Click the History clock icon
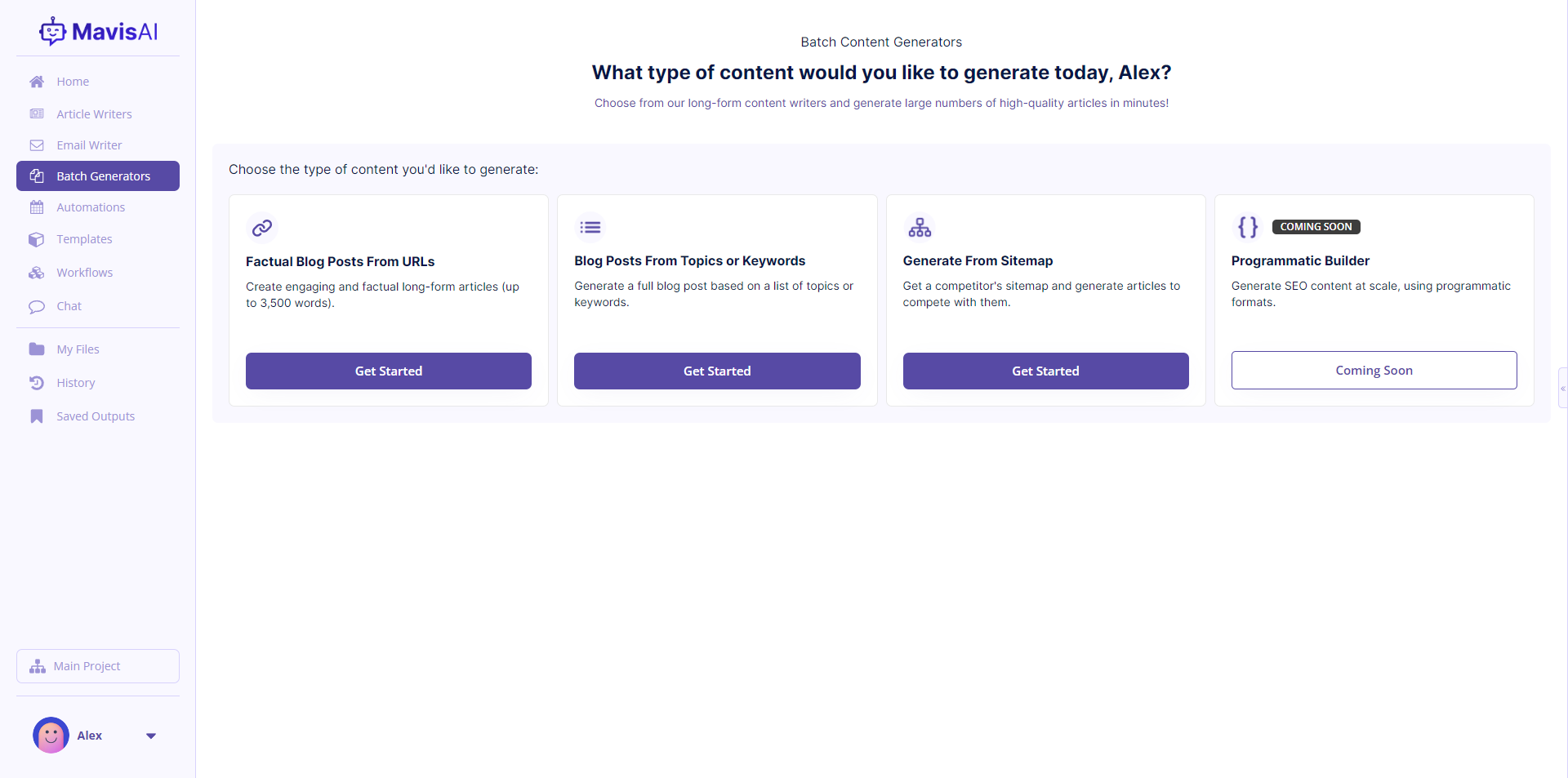Screen dimensions: 1568x778 [37, 383]
